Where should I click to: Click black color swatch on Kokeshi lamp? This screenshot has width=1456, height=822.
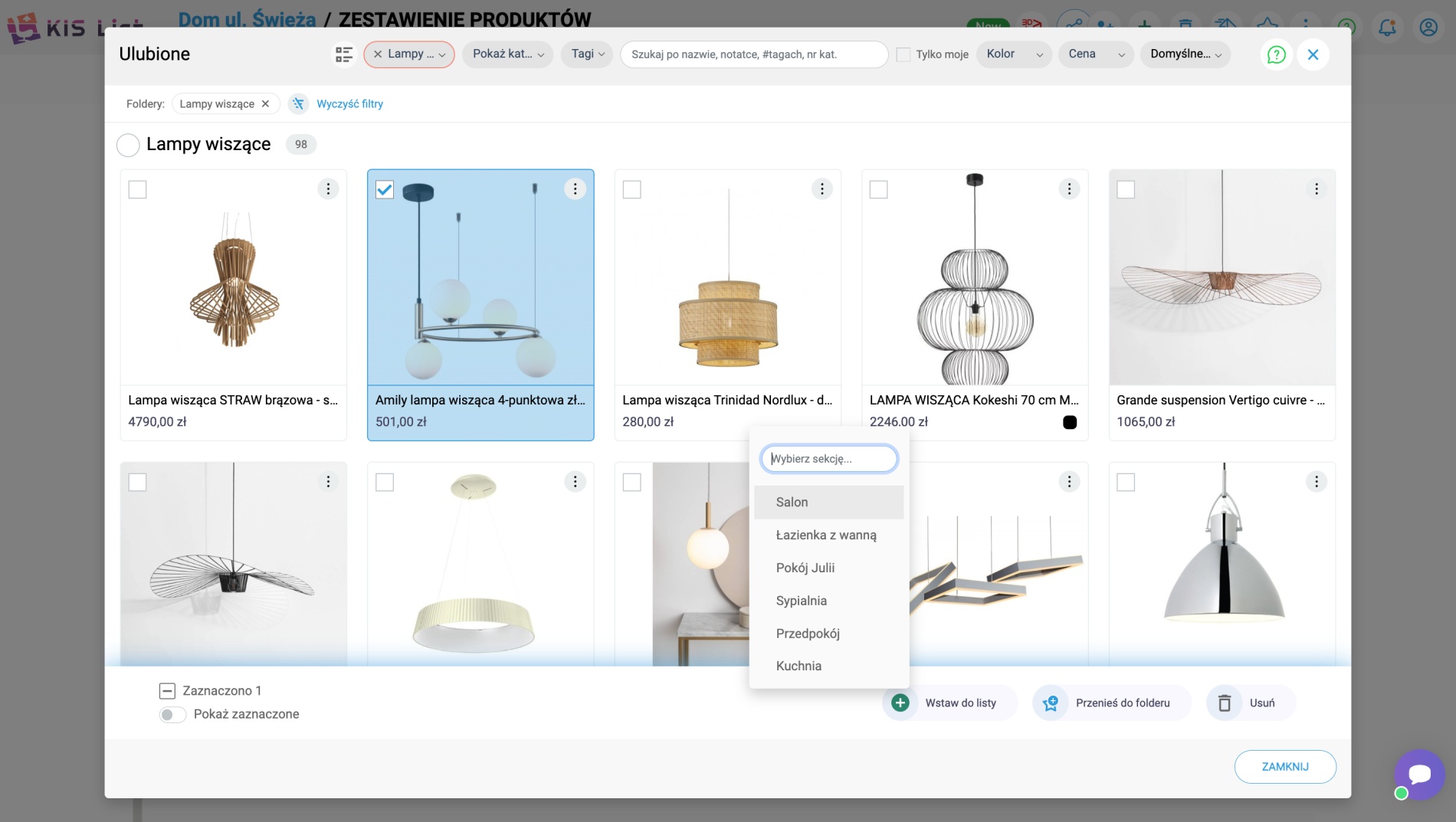(x=1070, y=423)
